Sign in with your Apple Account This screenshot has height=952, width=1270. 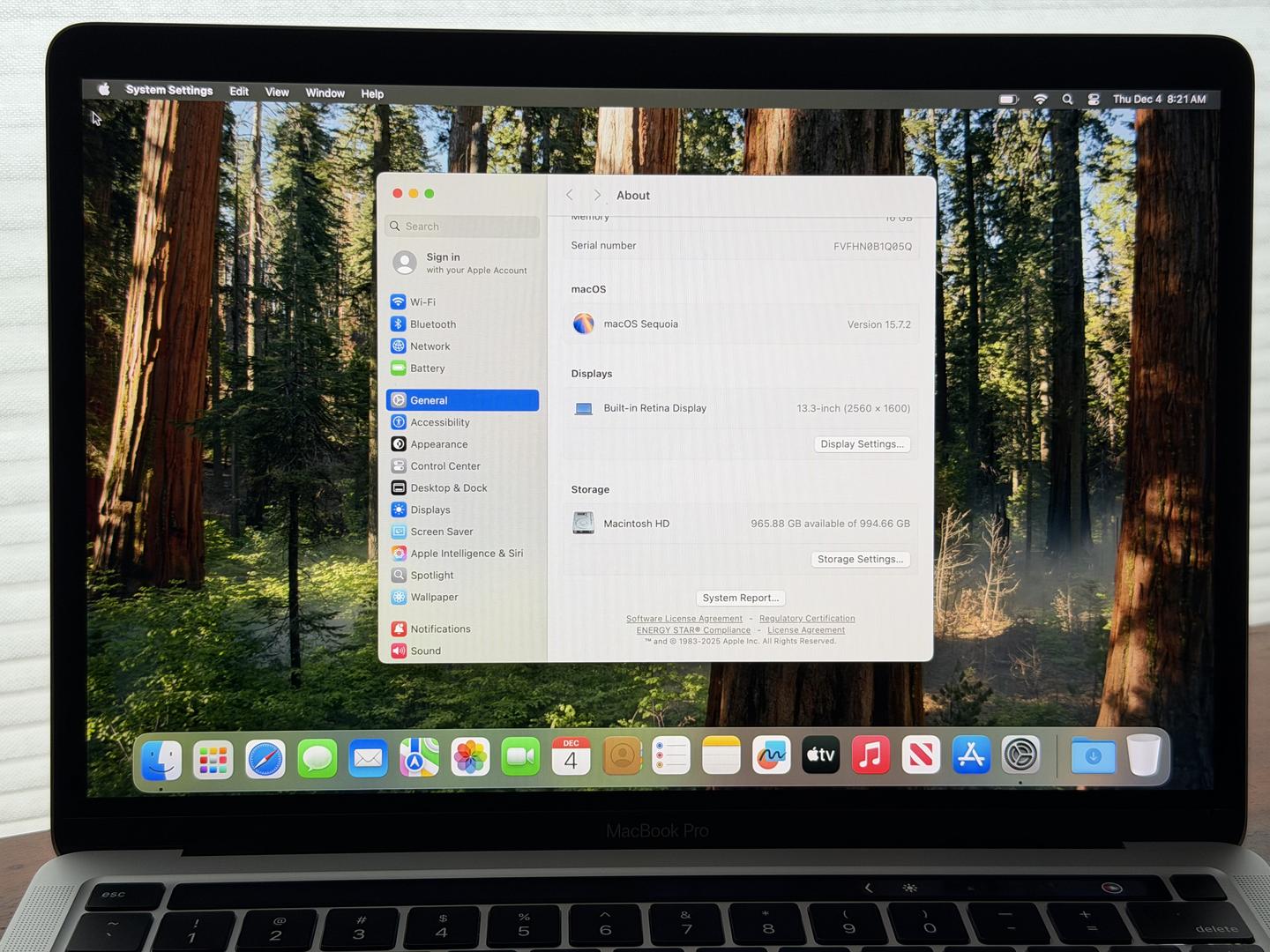462,263
